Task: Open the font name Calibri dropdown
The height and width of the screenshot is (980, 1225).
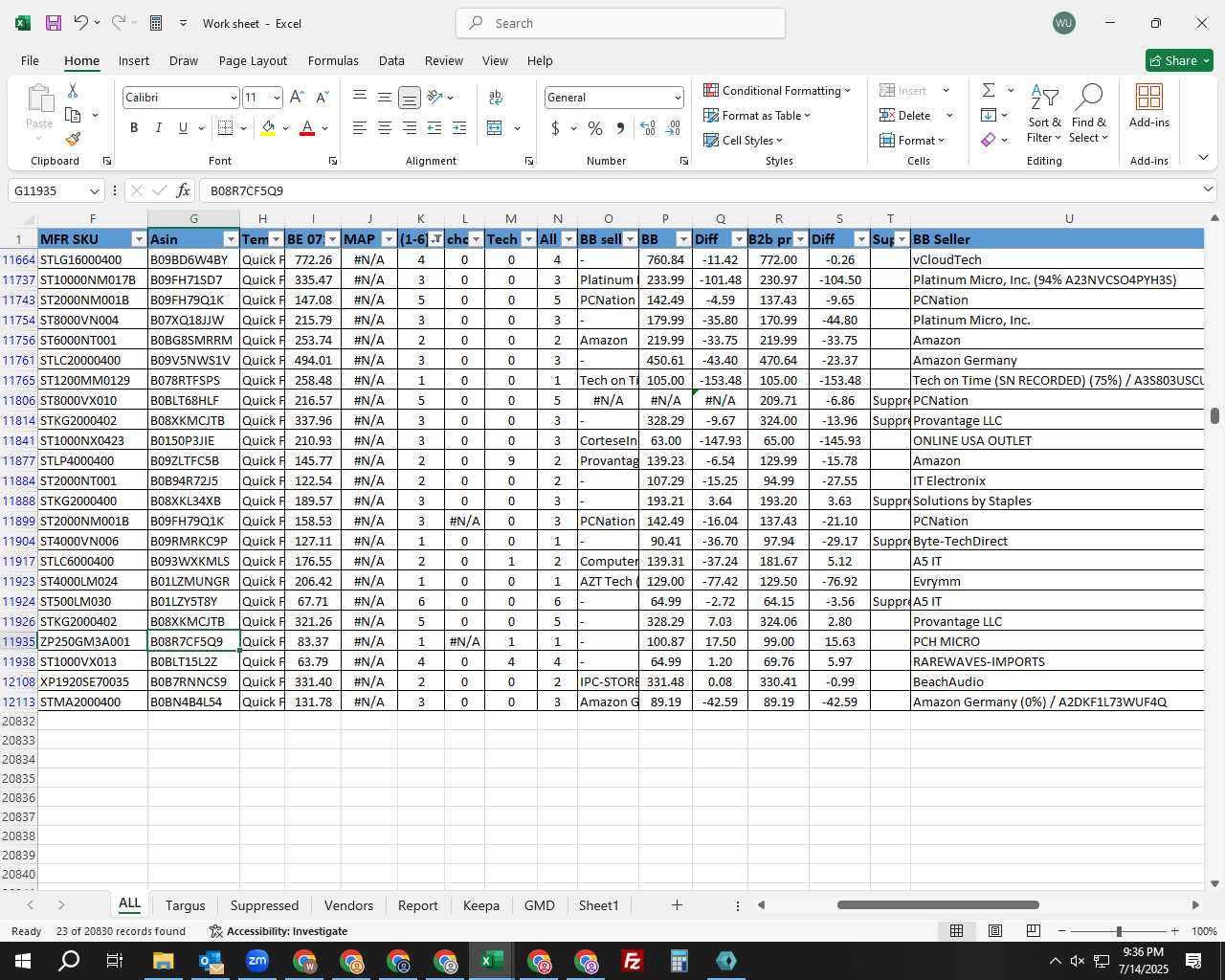Action: coord(233,97)
